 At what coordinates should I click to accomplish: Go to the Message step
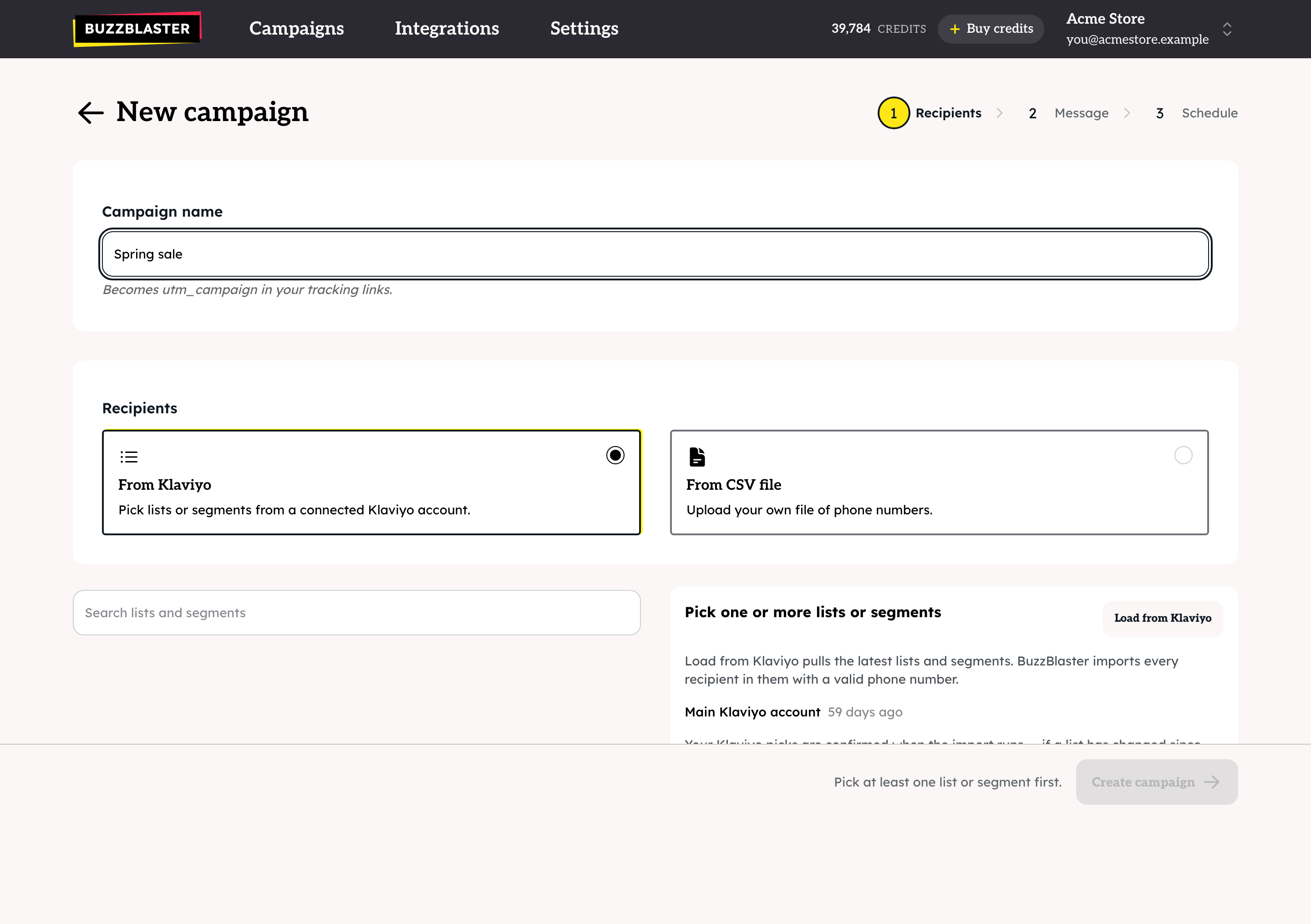(1082, 113)
